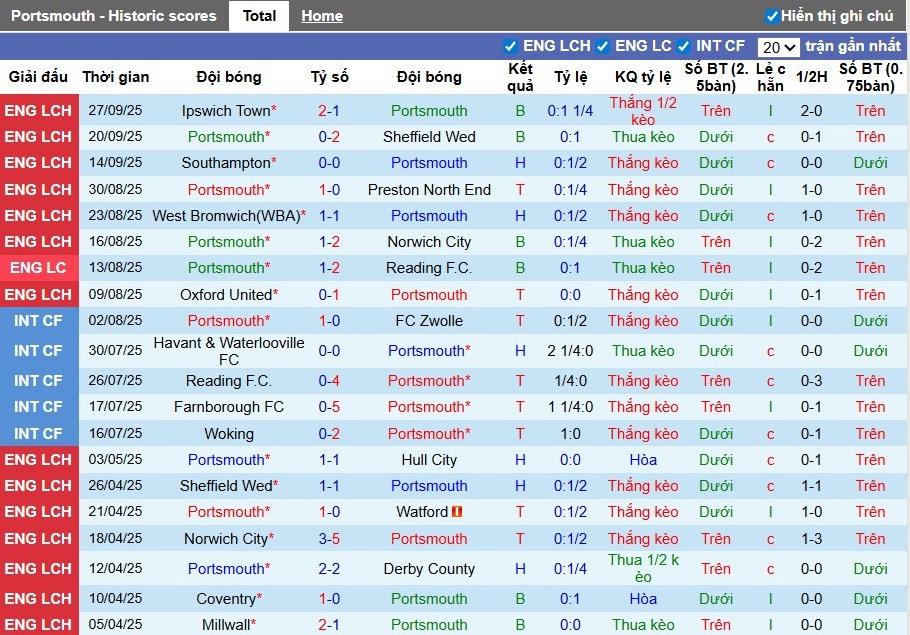Click the 3-5 score in the Norwich City row
The image size is (910, 635).
tap(329, 538)
